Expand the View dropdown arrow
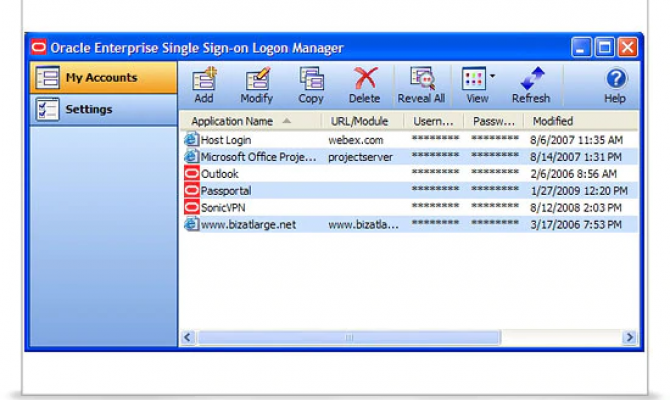The image size is (670, 400). tap(492, 76)
